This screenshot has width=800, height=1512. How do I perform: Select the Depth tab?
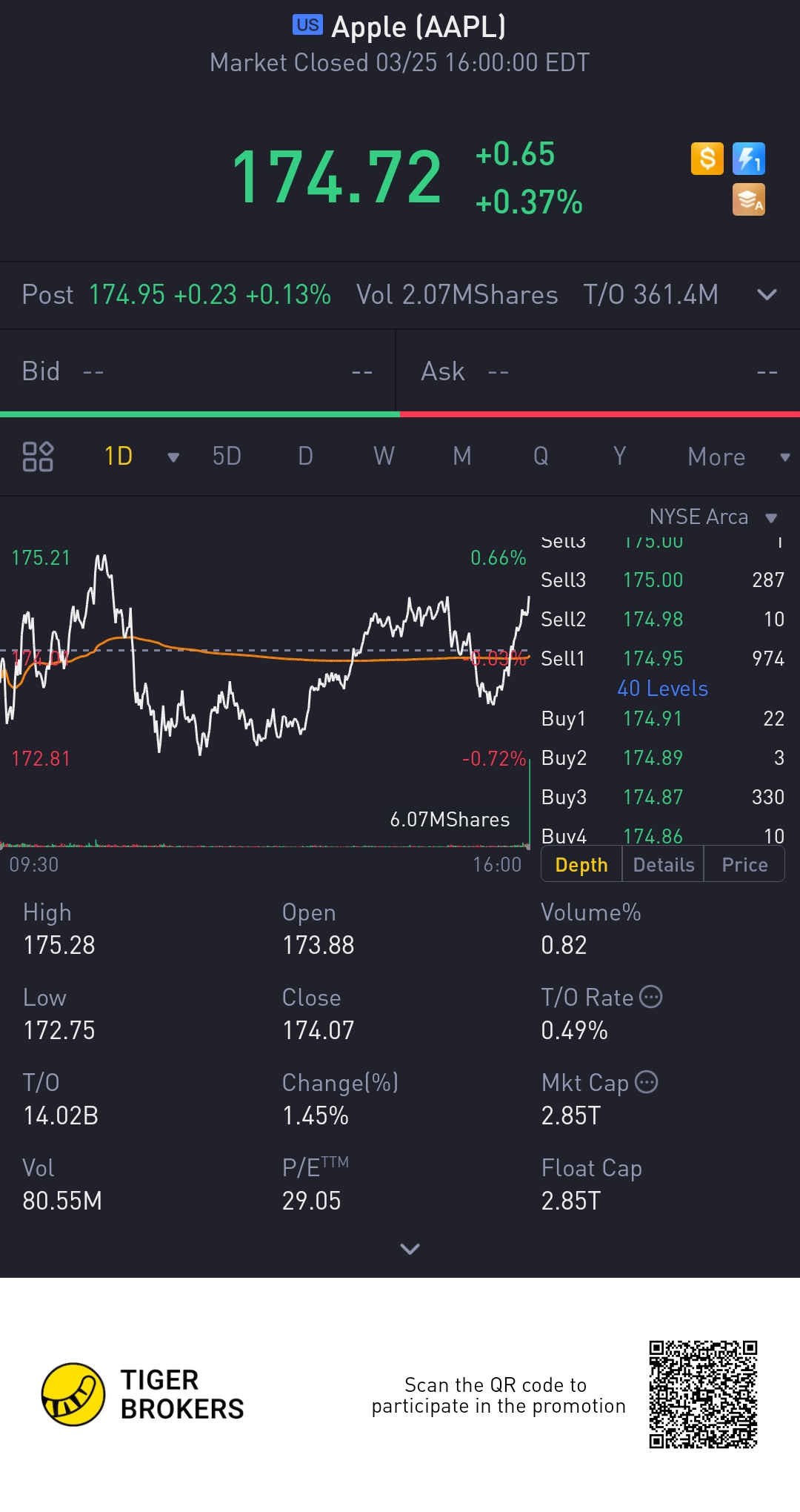pos(581,865)
